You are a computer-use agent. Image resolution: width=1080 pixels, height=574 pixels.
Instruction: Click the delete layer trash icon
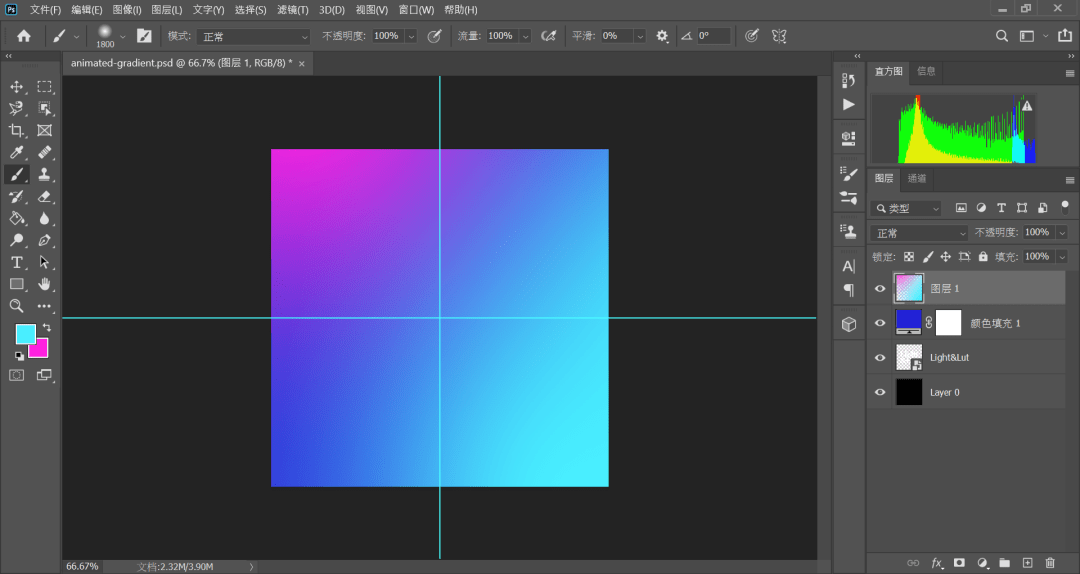coord(1050,563)
